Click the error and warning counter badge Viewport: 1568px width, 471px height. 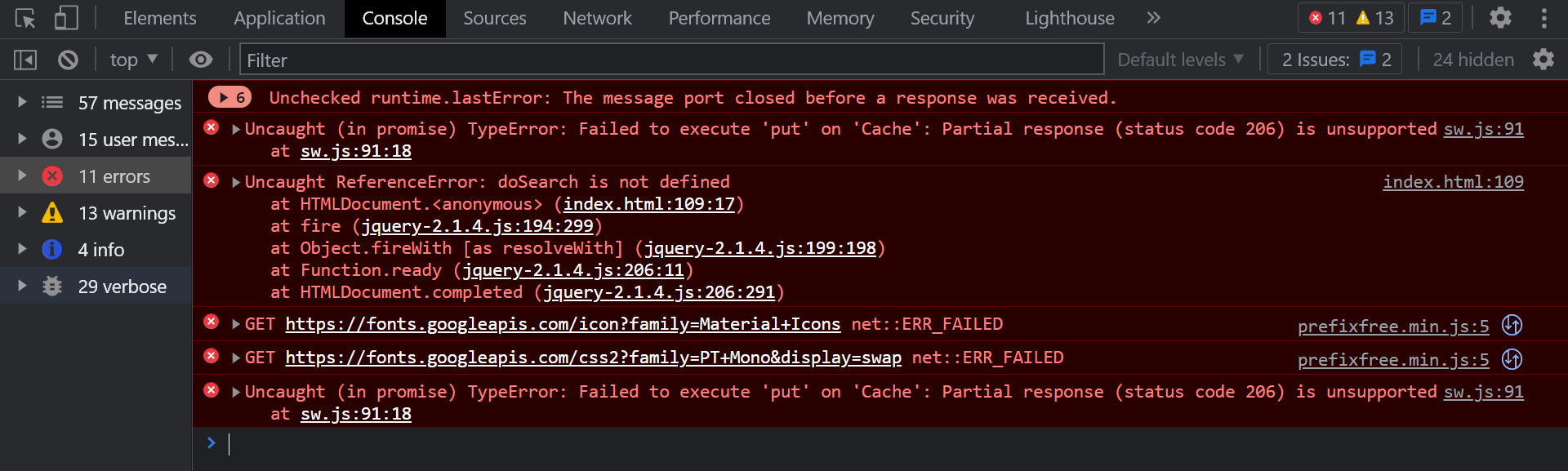coord(1352,18)
